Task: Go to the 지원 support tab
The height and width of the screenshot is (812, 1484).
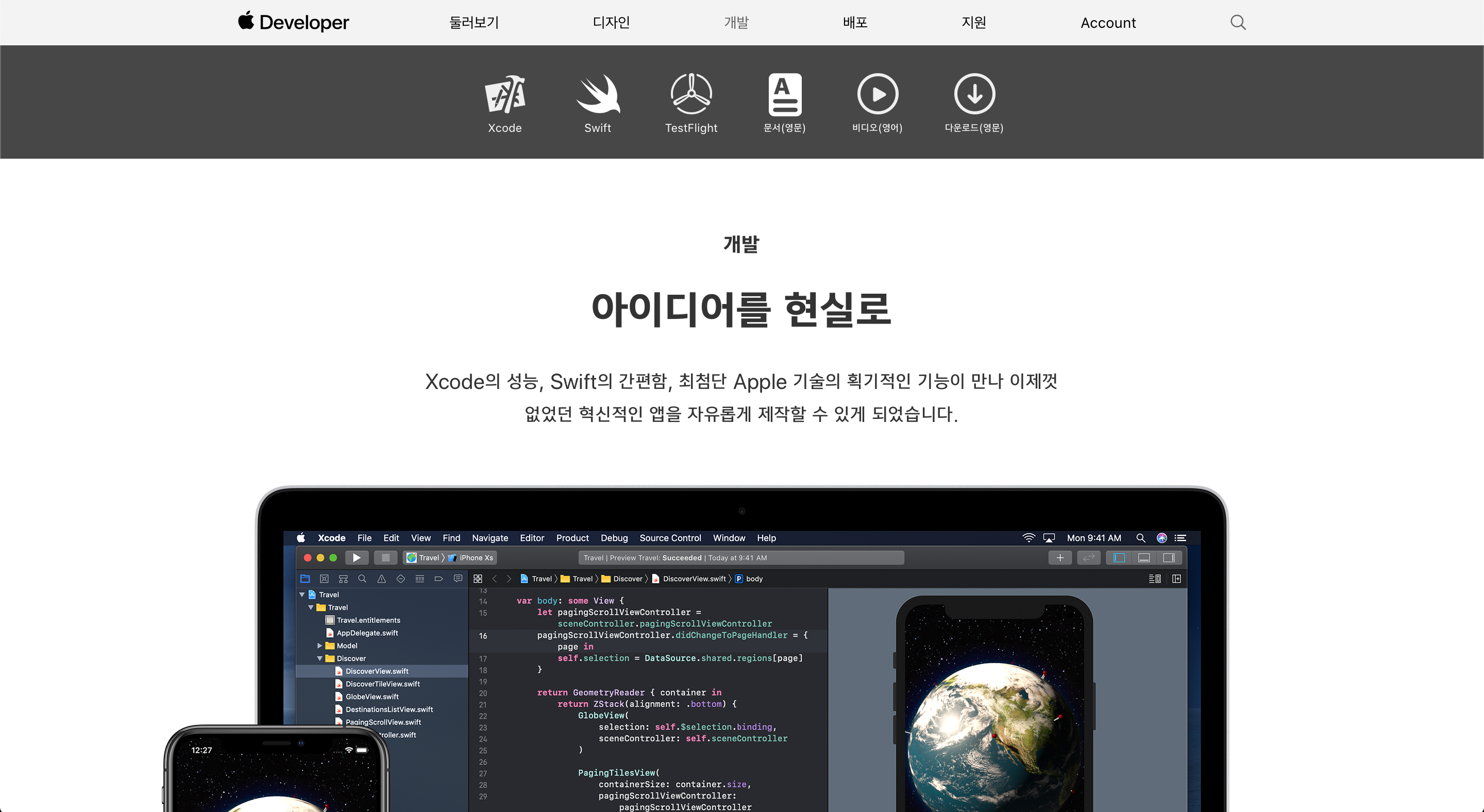Action: tap(973, 23)
